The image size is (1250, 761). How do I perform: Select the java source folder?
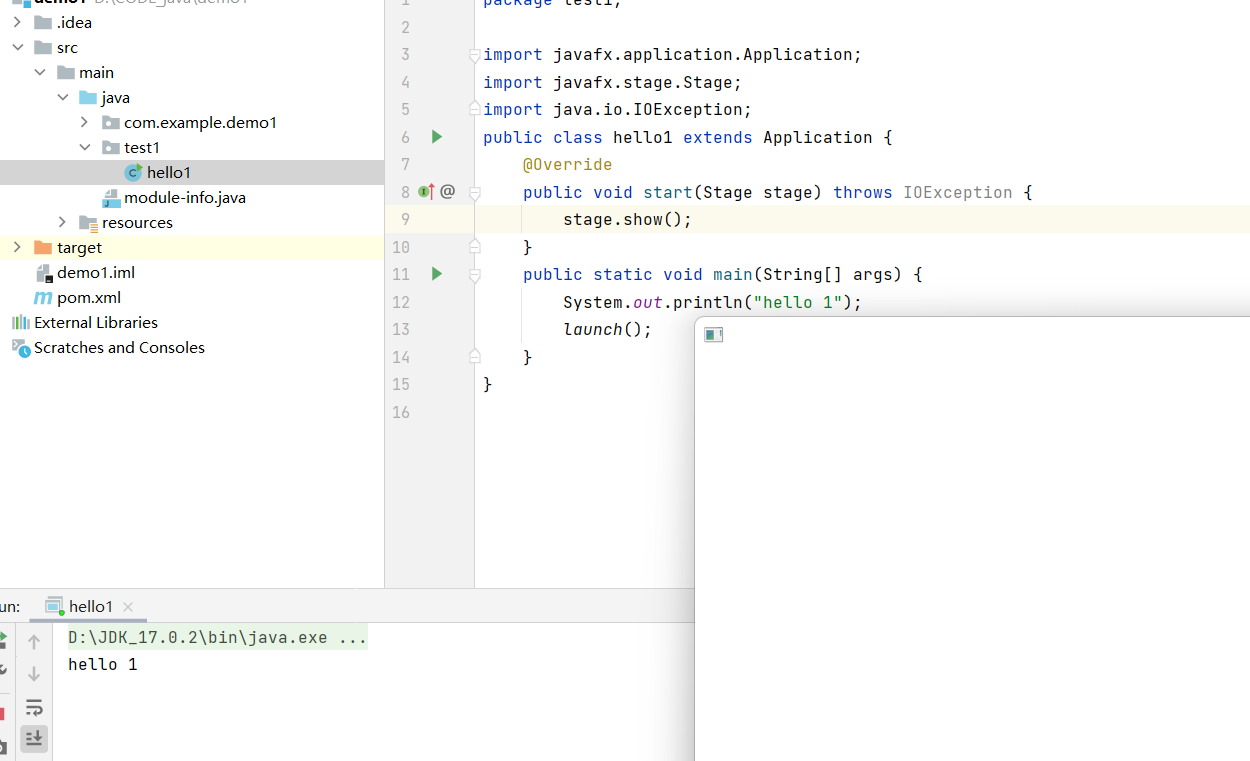click(192, 97)
